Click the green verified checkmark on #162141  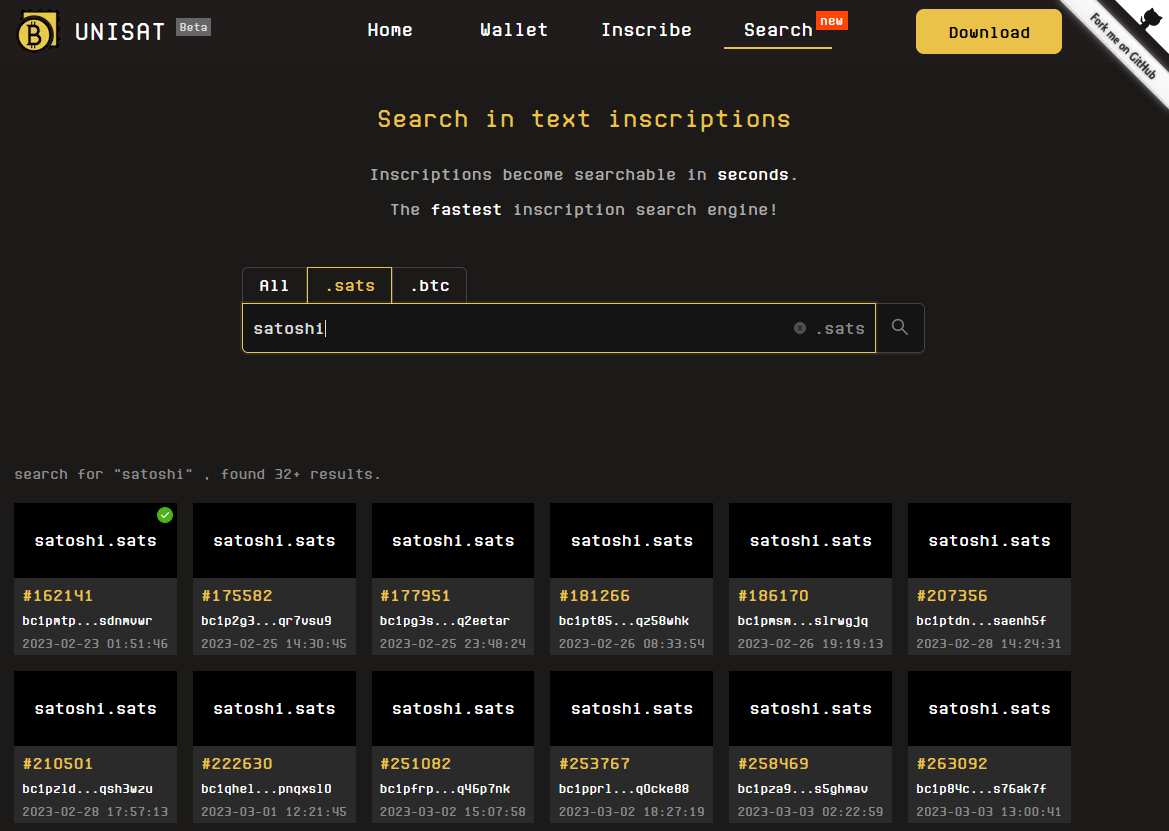point(165,515)
